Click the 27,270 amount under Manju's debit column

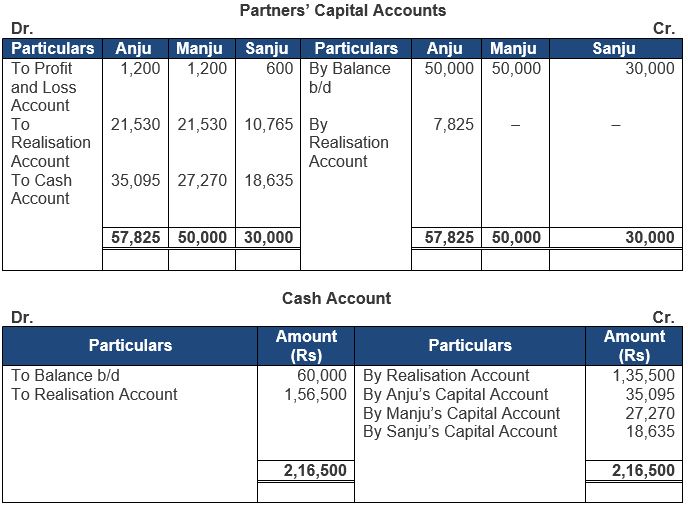[x=200, y=181]
